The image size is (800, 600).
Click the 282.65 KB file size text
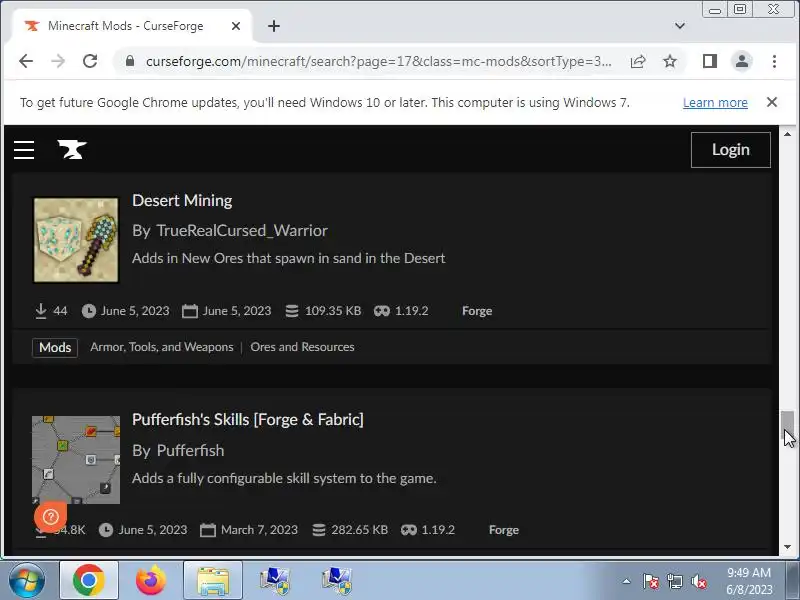(359, 530)
